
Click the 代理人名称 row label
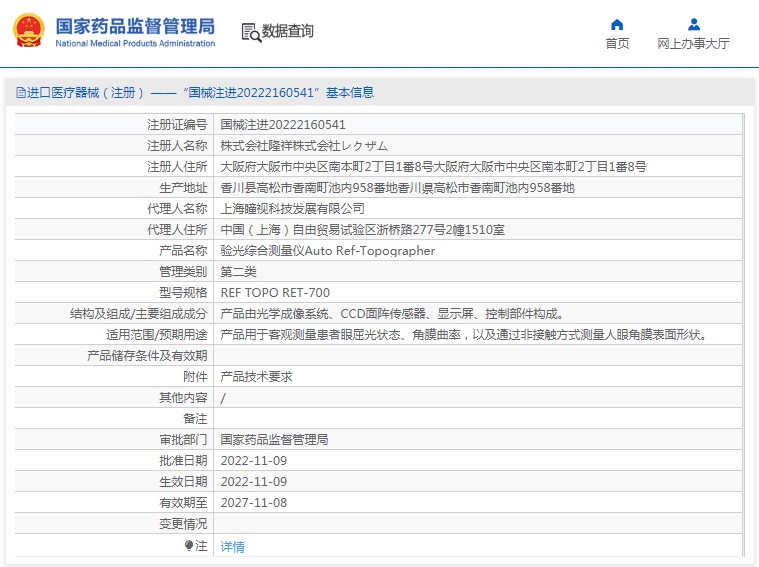tap(177, 209)
